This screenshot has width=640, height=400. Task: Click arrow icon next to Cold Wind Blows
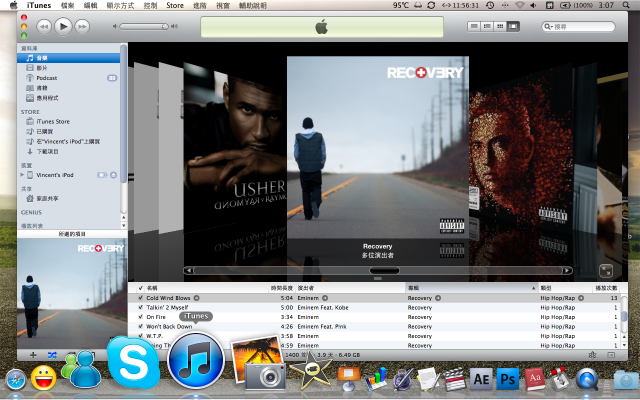tap(196, 298)
